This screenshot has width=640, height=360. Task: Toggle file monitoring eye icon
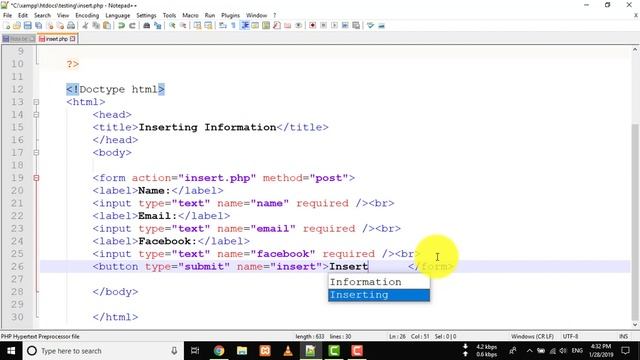(x=299, y=25)
